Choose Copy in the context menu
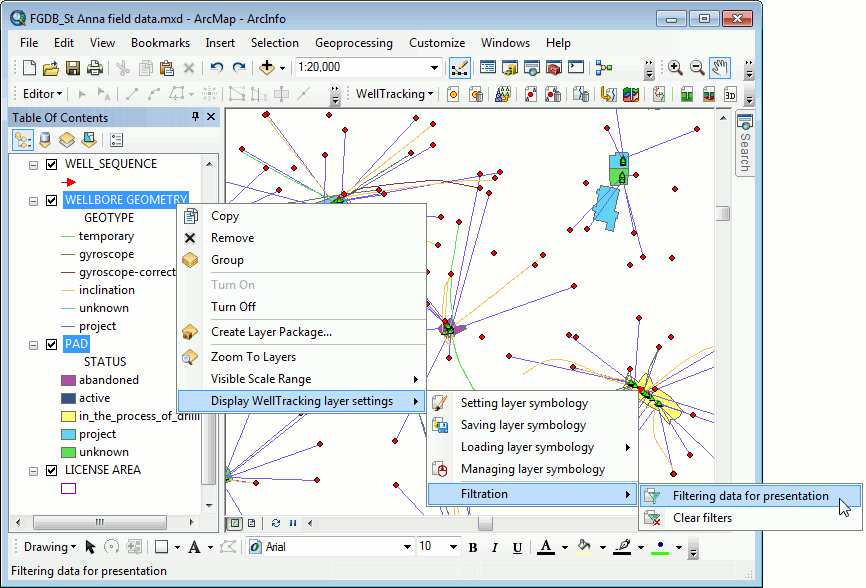This screenshot has height=588, width=866. 302,216
